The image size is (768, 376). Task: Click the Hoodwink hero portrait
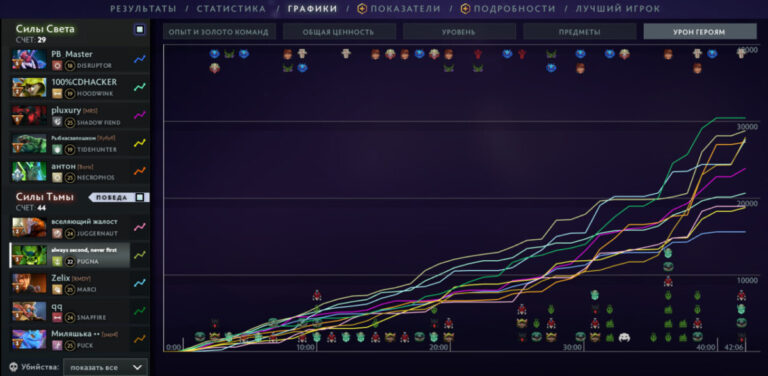point(29,88)
